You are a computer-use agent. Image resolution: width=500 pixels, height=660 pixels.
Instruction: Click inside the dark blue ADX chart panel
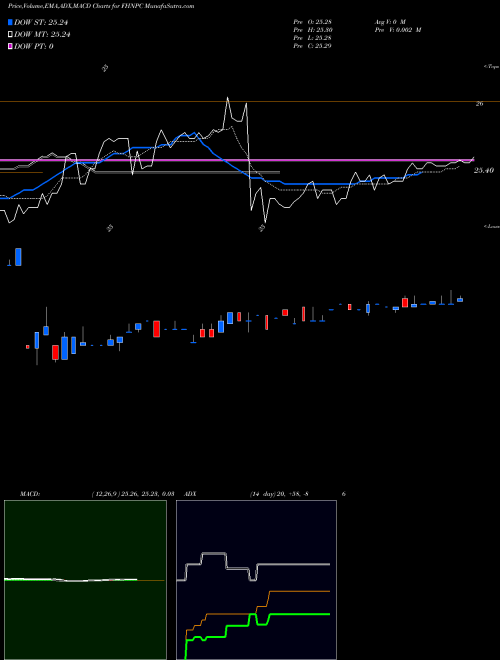pyautogui.click(x=256, y=580)
